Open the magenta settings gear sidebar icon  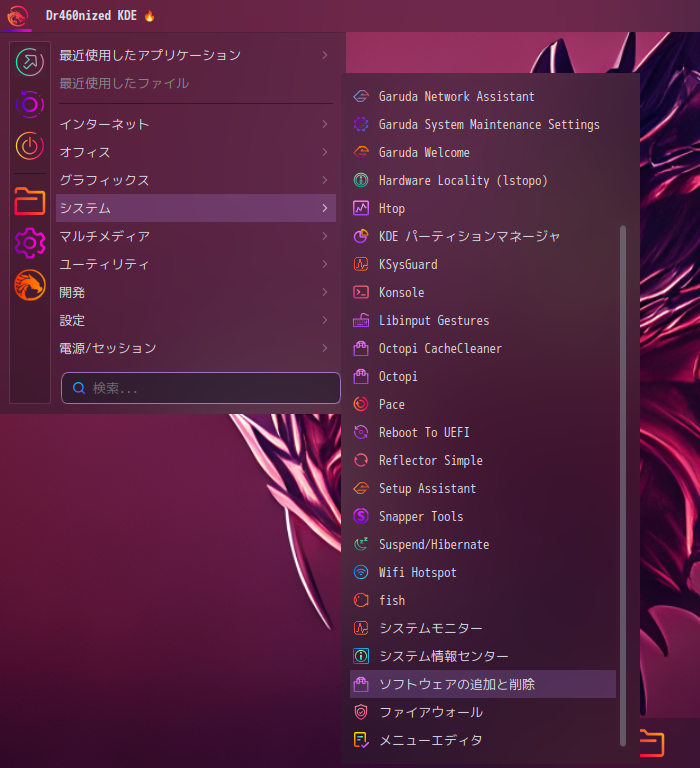pyautogui.click(x=30, y=243)
